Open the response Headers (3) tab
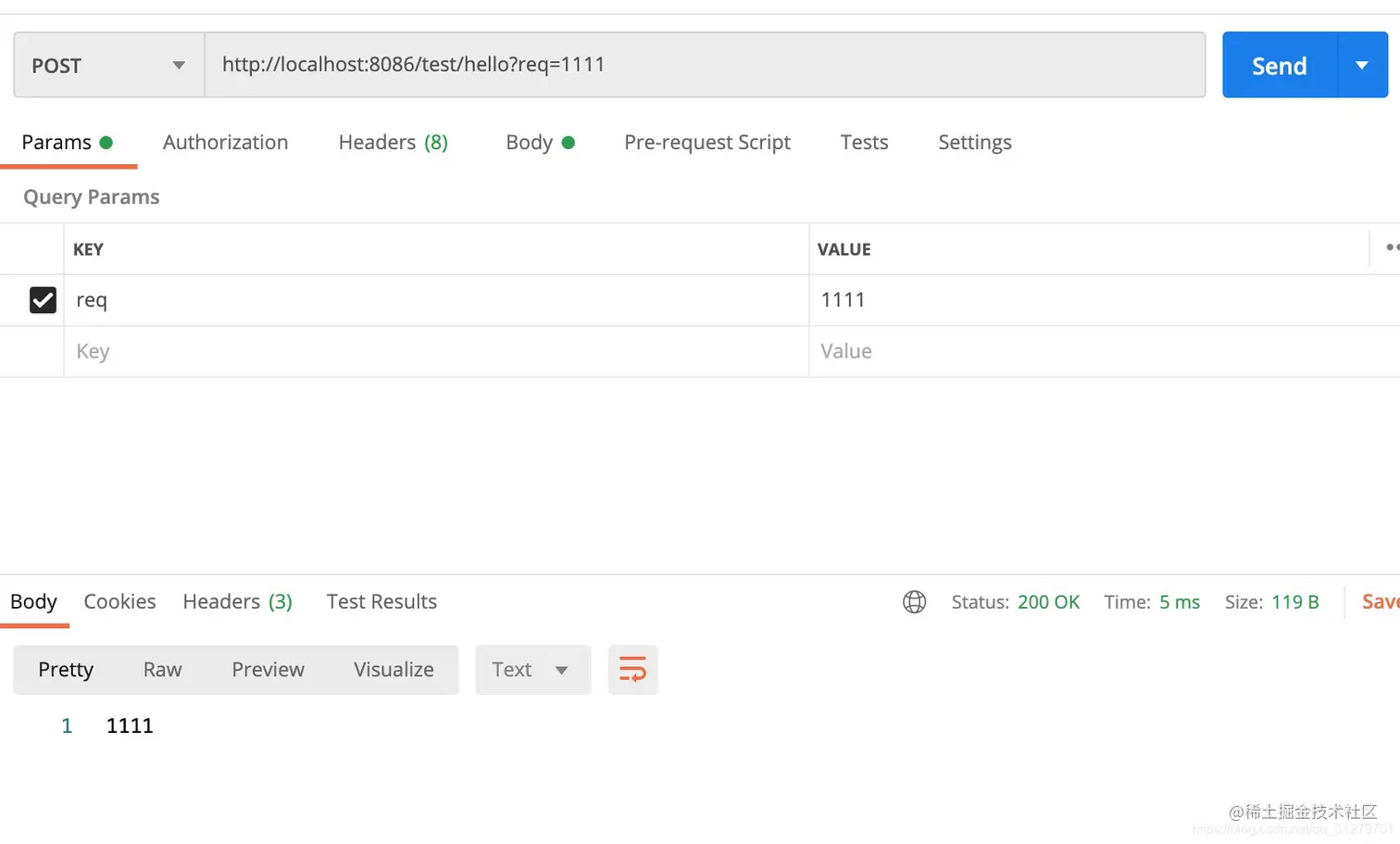1400x844 pixels. [x=237, y=601]
